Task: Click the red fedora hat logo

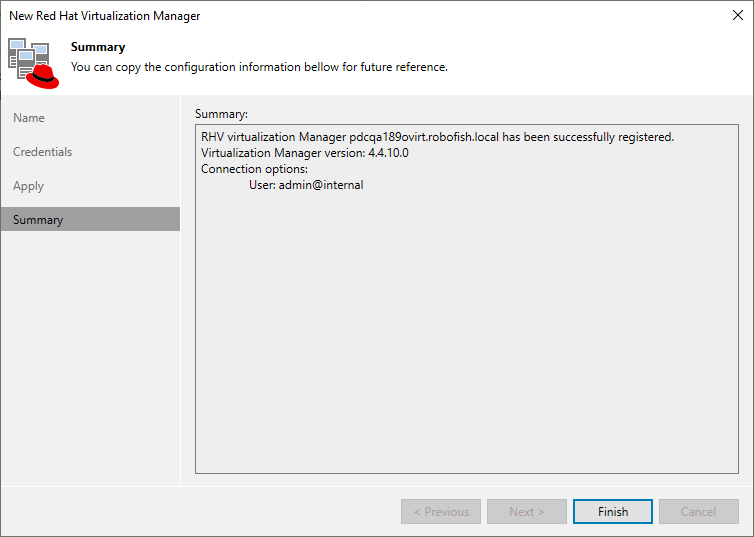Action: tap(41, 73)
